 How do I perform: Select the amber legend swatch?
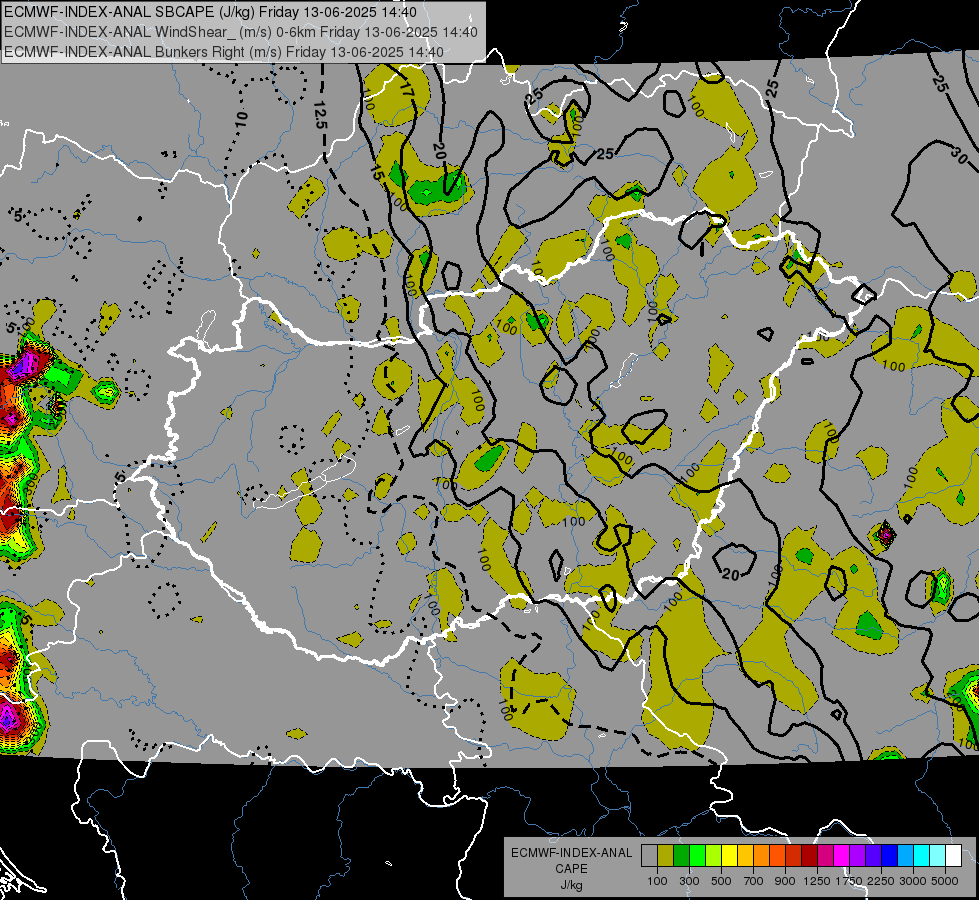click(x=745, y=855)
